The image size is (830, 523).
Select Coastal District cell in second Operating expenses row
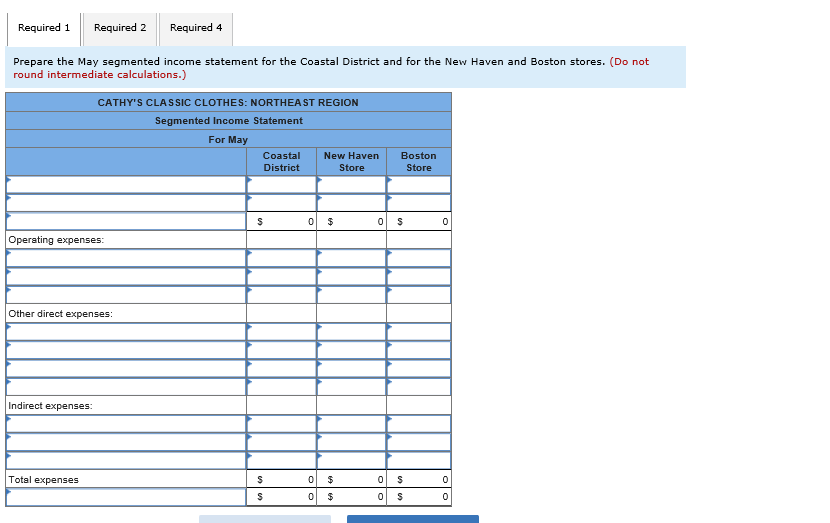coord(282,277)
